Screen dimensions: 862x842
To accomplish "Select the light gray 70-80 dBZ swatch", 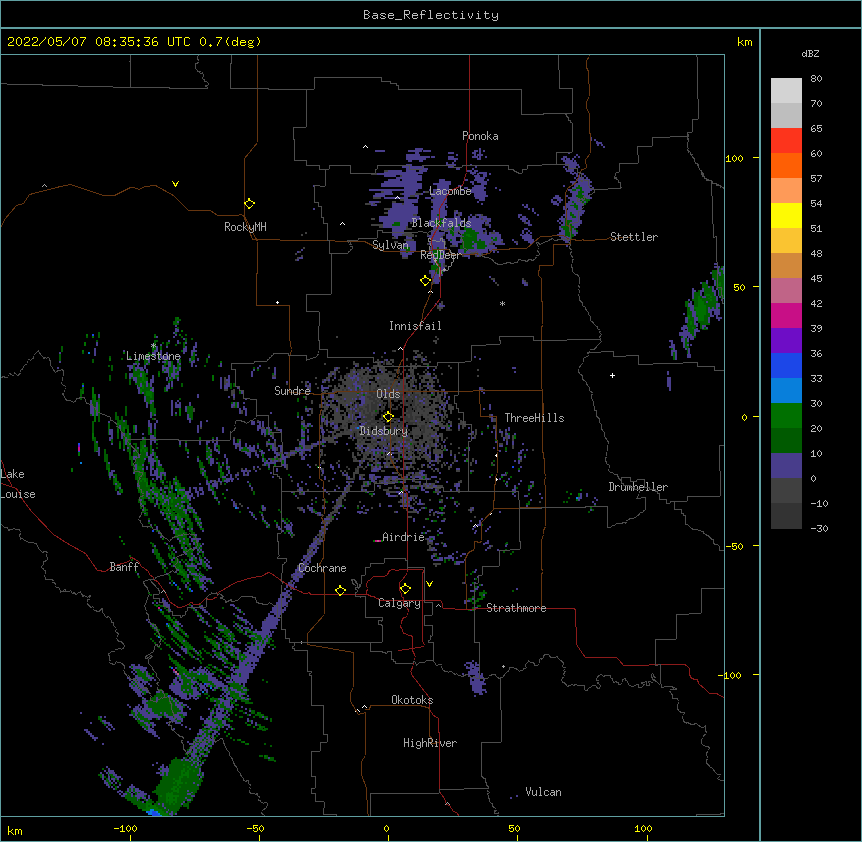I will (x=786, y=91).
